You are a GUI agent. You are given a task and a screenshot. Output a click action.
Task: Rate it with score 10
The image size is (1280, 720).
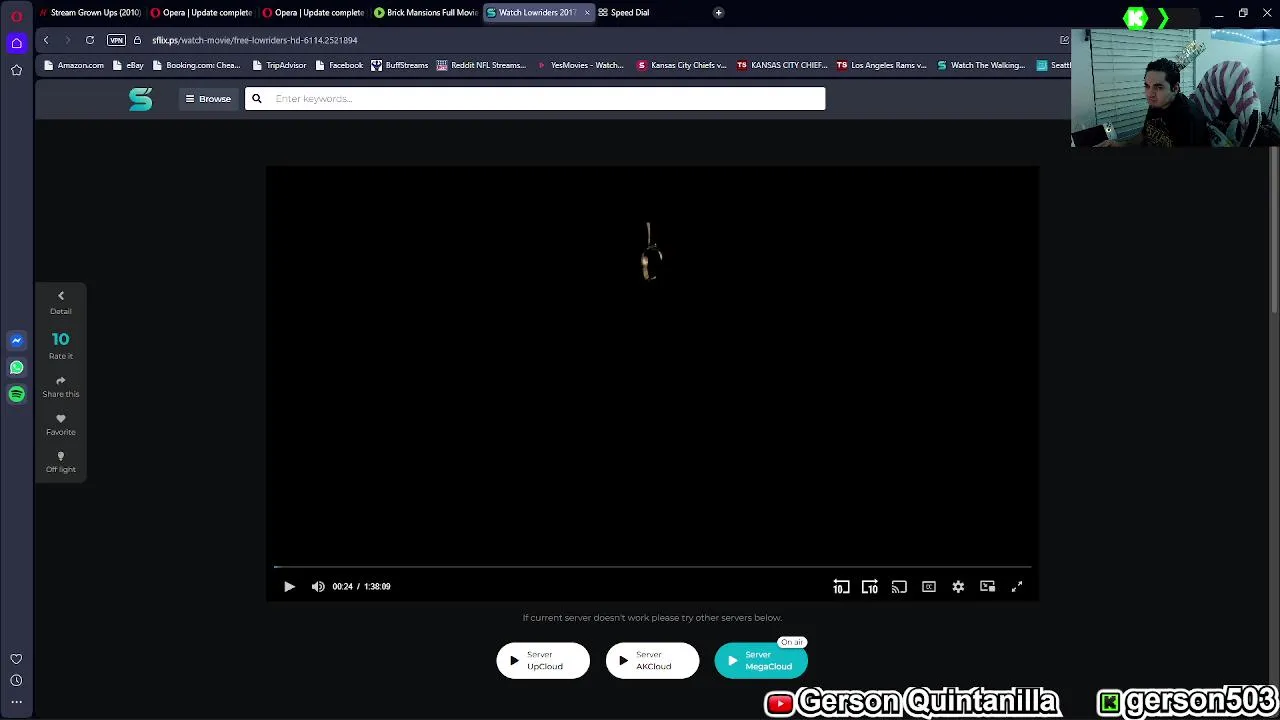click(61, 345)
